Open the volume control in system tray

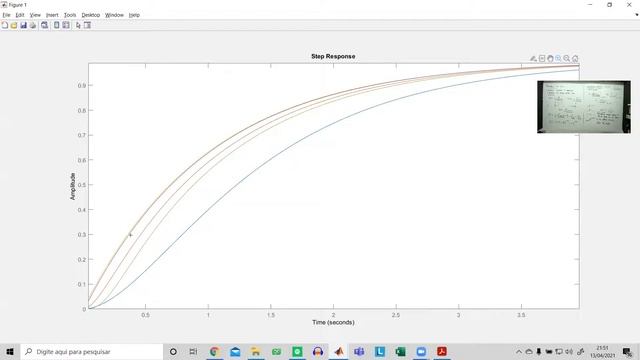(569, 351)
